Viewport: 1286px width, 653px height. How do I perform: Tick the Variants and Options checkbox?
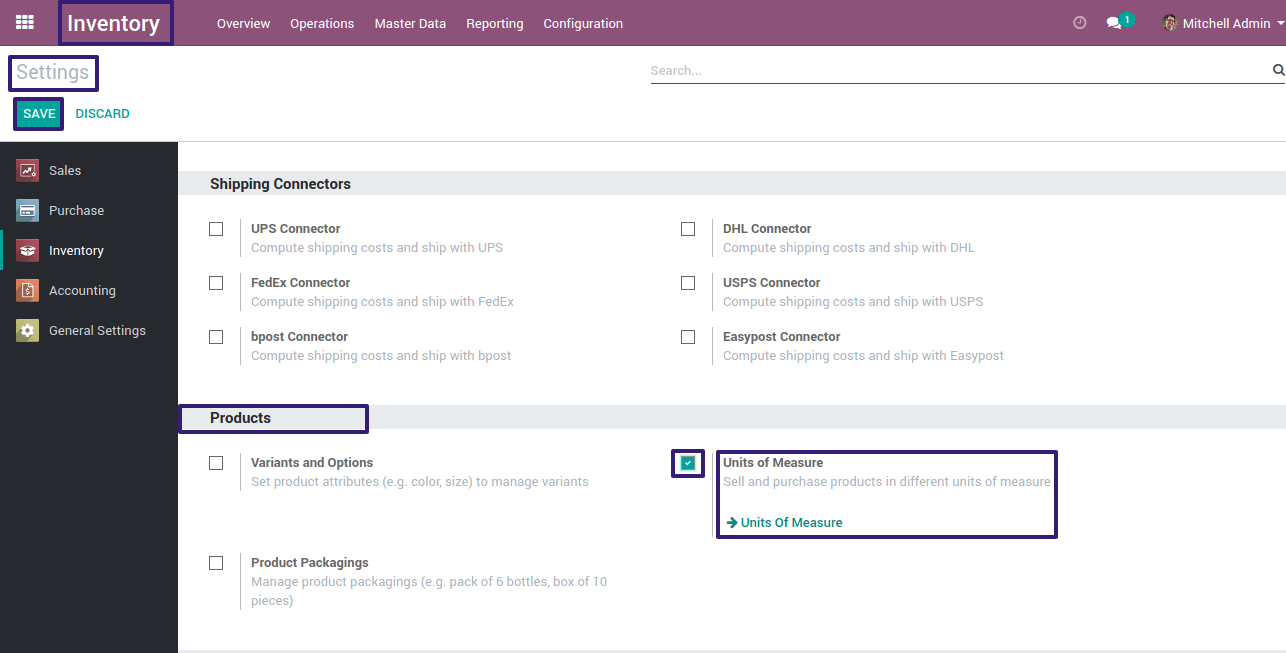(x=216, y=463)
